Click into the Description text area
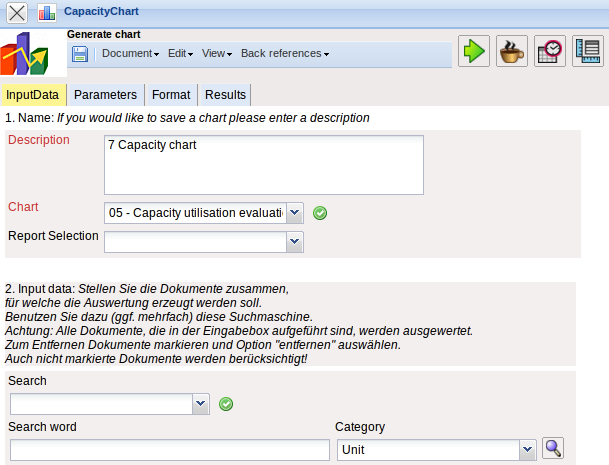 [x=264, y=164]
